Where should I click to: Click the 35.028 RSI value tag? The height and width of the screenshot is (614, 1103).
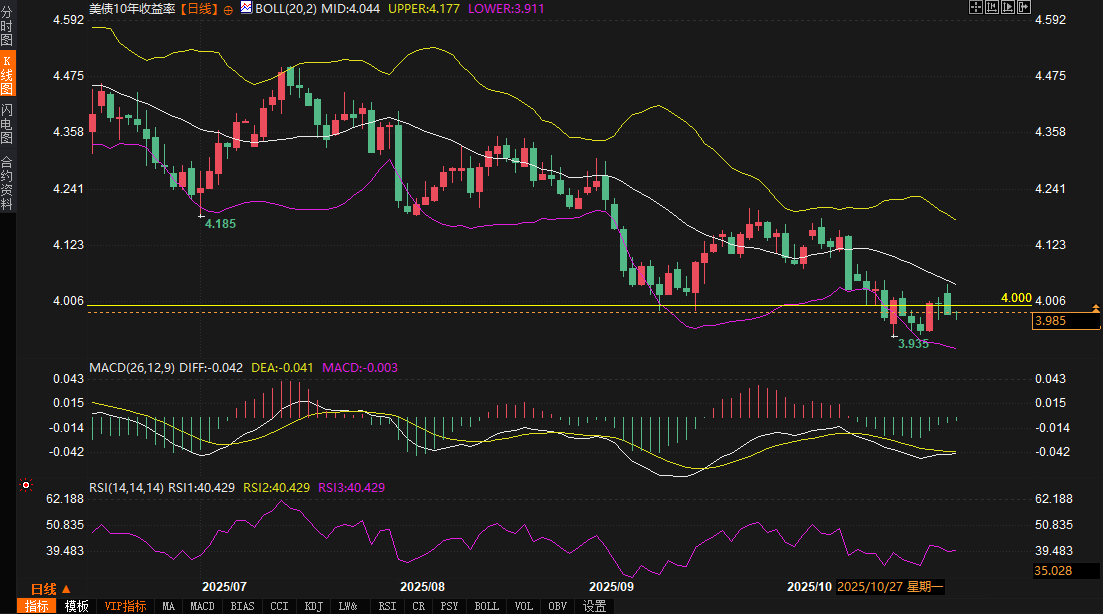point(1065,570)
